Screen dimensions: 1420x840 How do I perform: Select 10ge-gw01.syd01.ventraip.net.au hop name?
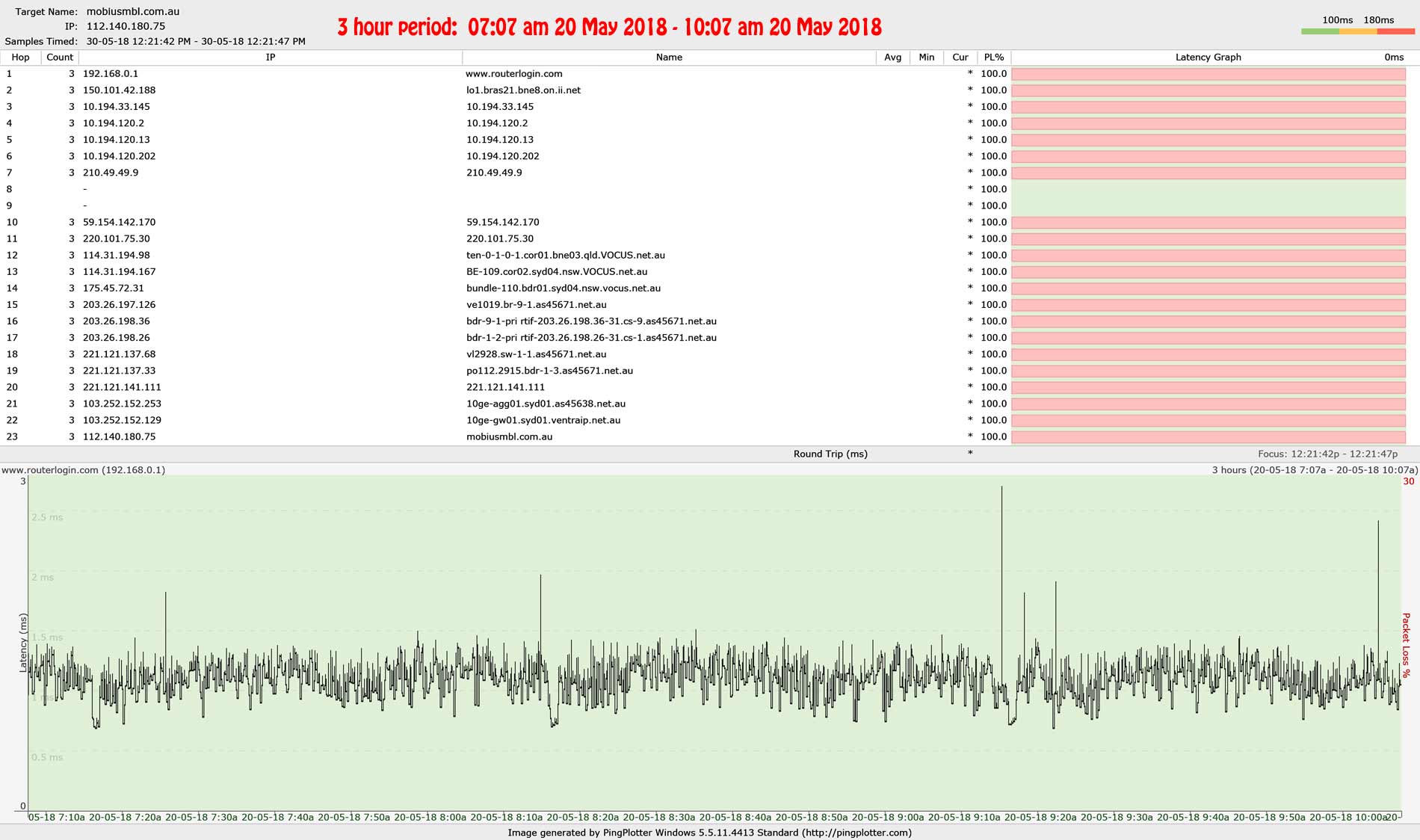pyautogui.click(x=543, y=419)
